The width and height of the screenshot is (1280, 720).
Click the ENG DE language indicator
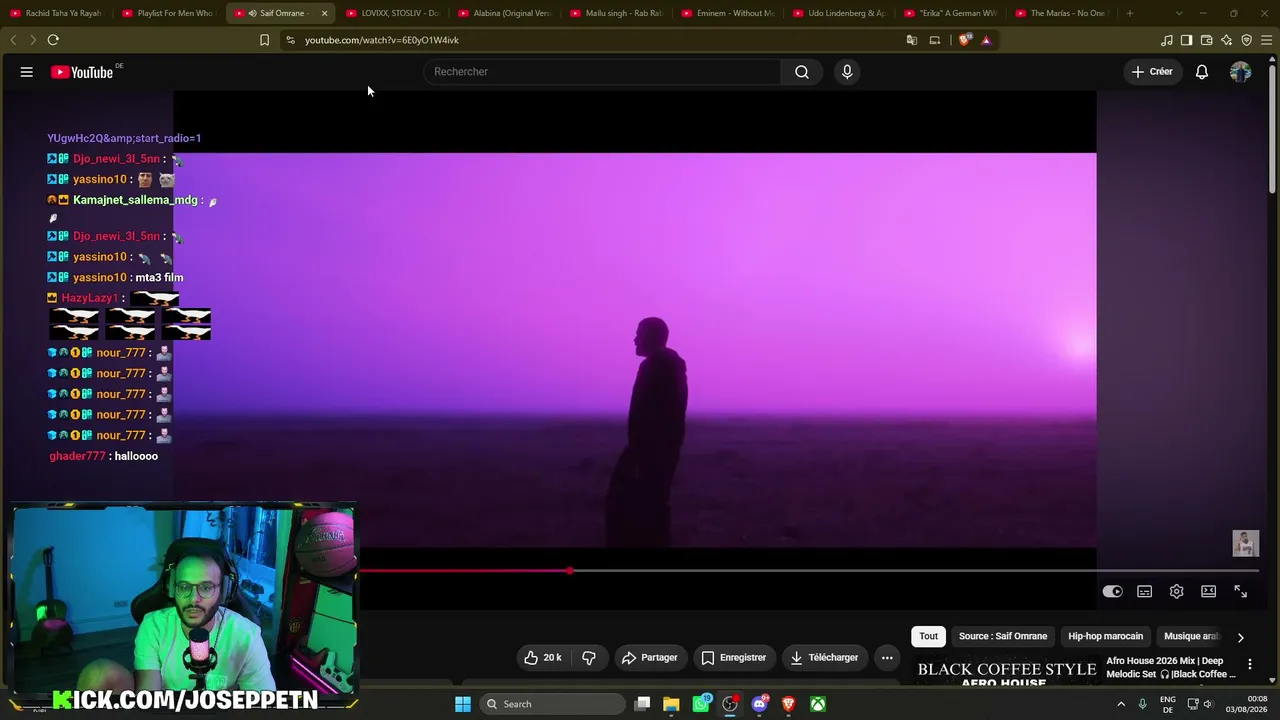1167,704
